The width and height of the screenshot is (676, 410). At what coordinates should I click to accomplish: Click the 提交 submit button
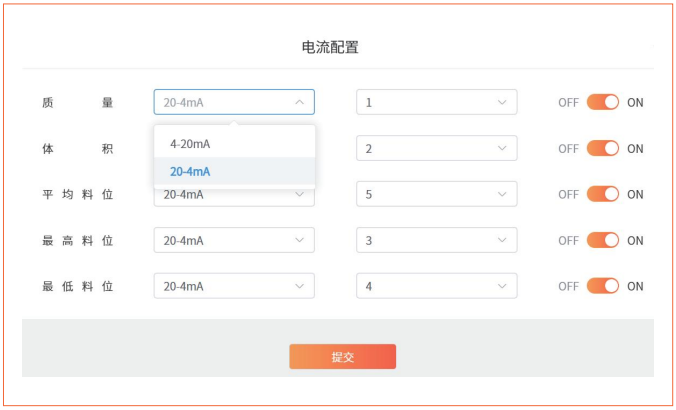(342, 357)
